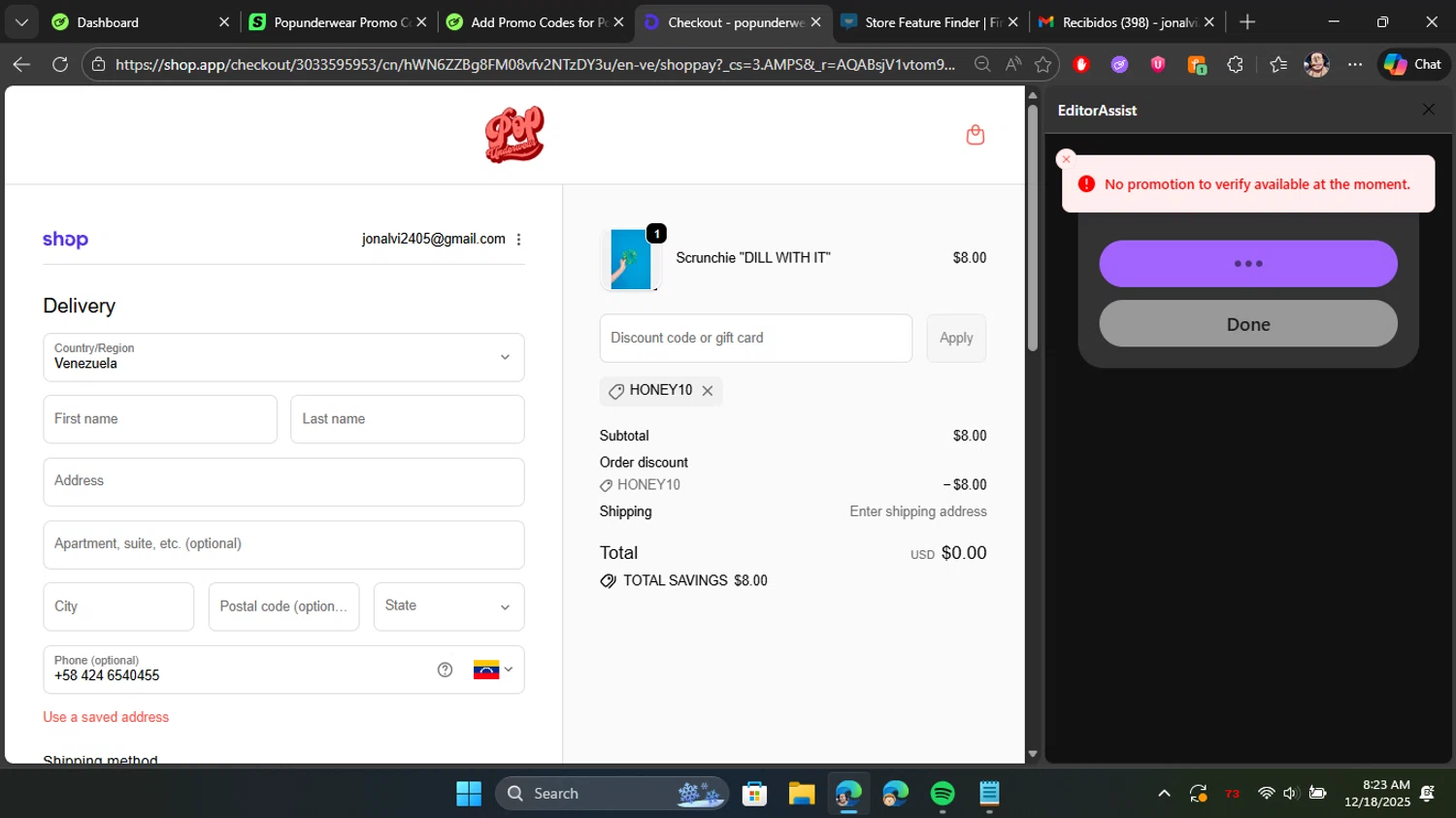Open Settings and more menu

coord(1355,64)
